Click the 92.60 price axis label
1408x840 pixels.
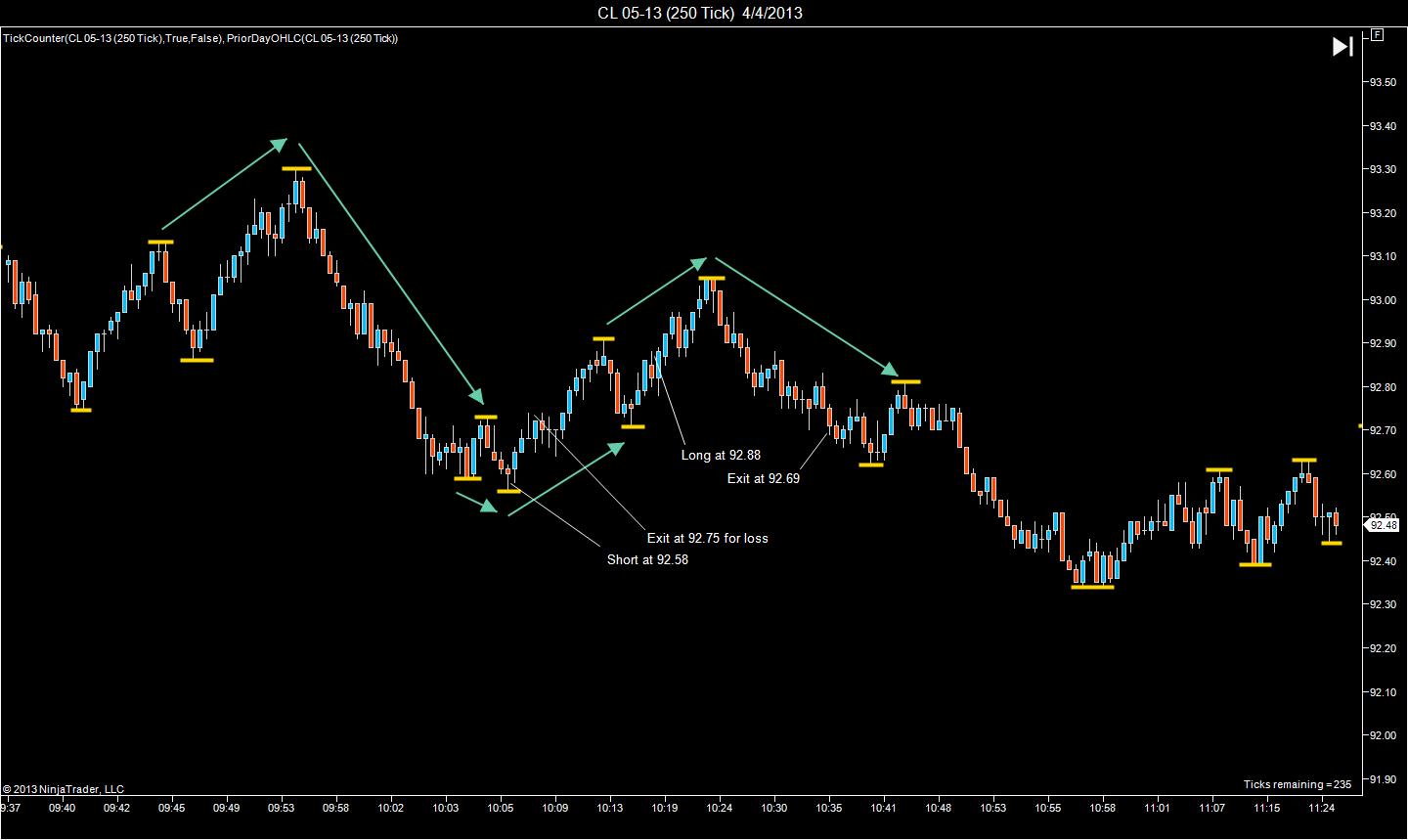(1383, 474)
